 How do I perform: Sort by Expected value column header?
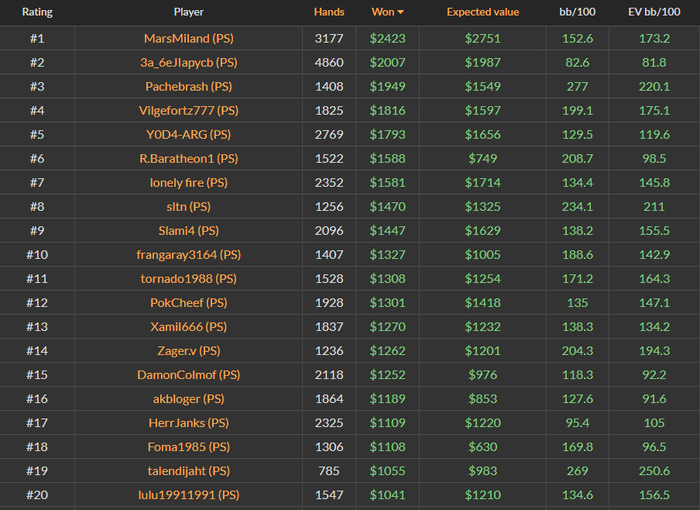[x=482, y=12]
